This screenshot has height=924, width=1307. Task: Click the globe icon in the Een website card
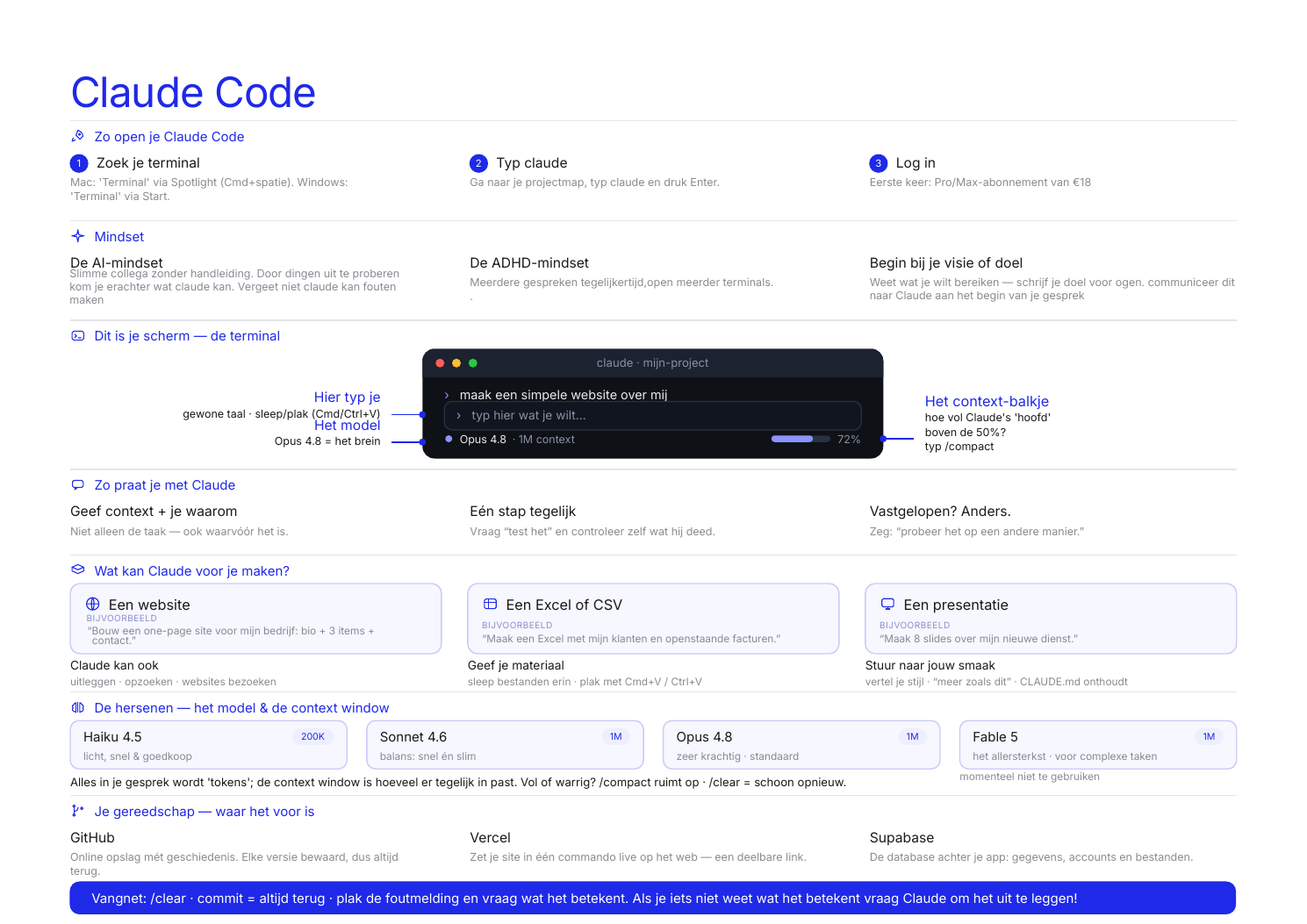[93, 605]
